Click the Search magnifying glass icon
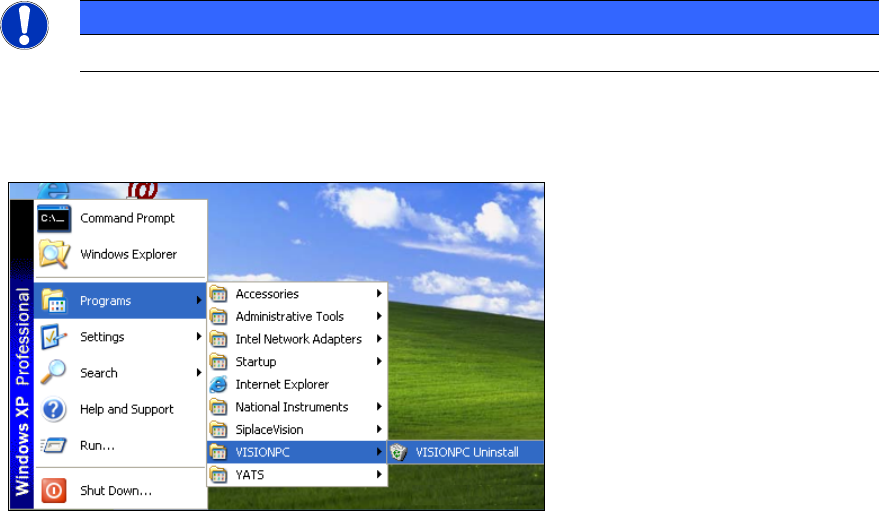Viewport: 879px width, 511px height. click(54, 373)
